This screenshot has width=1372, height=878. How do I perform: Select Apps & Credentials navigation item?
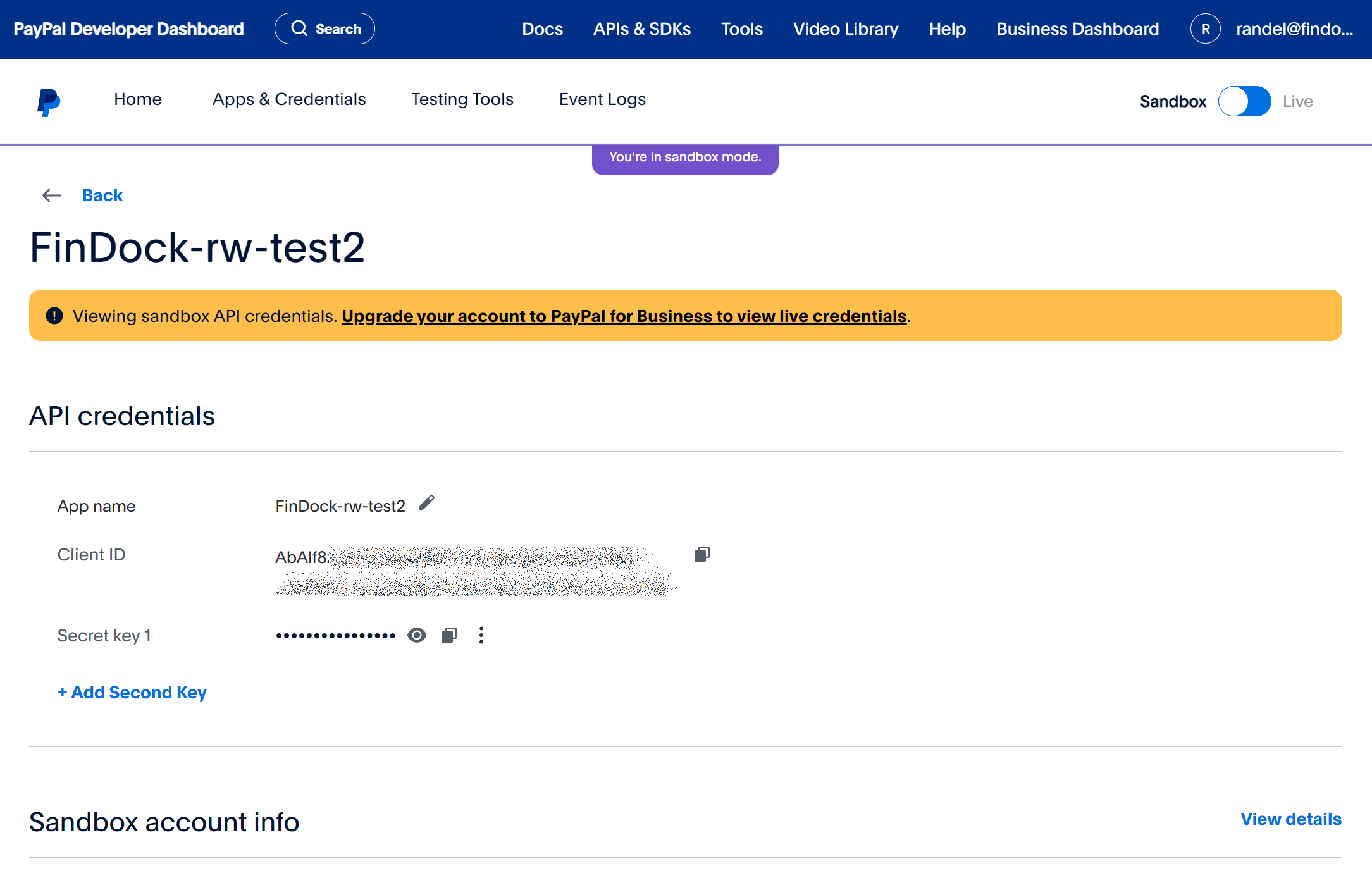coord(288,99)
